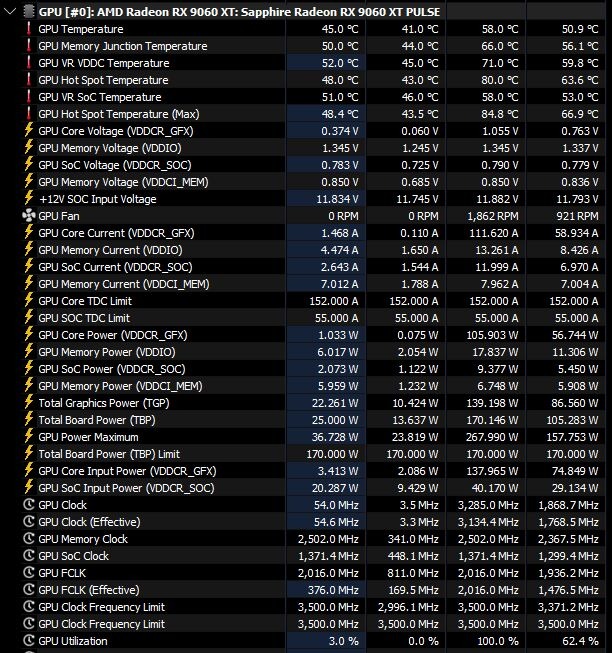612x653 pixels.
Task: Click thermometer icon for GPU Hot Spot Temperature (Max)
Action: pyautogui.click(x=28, y=114)
